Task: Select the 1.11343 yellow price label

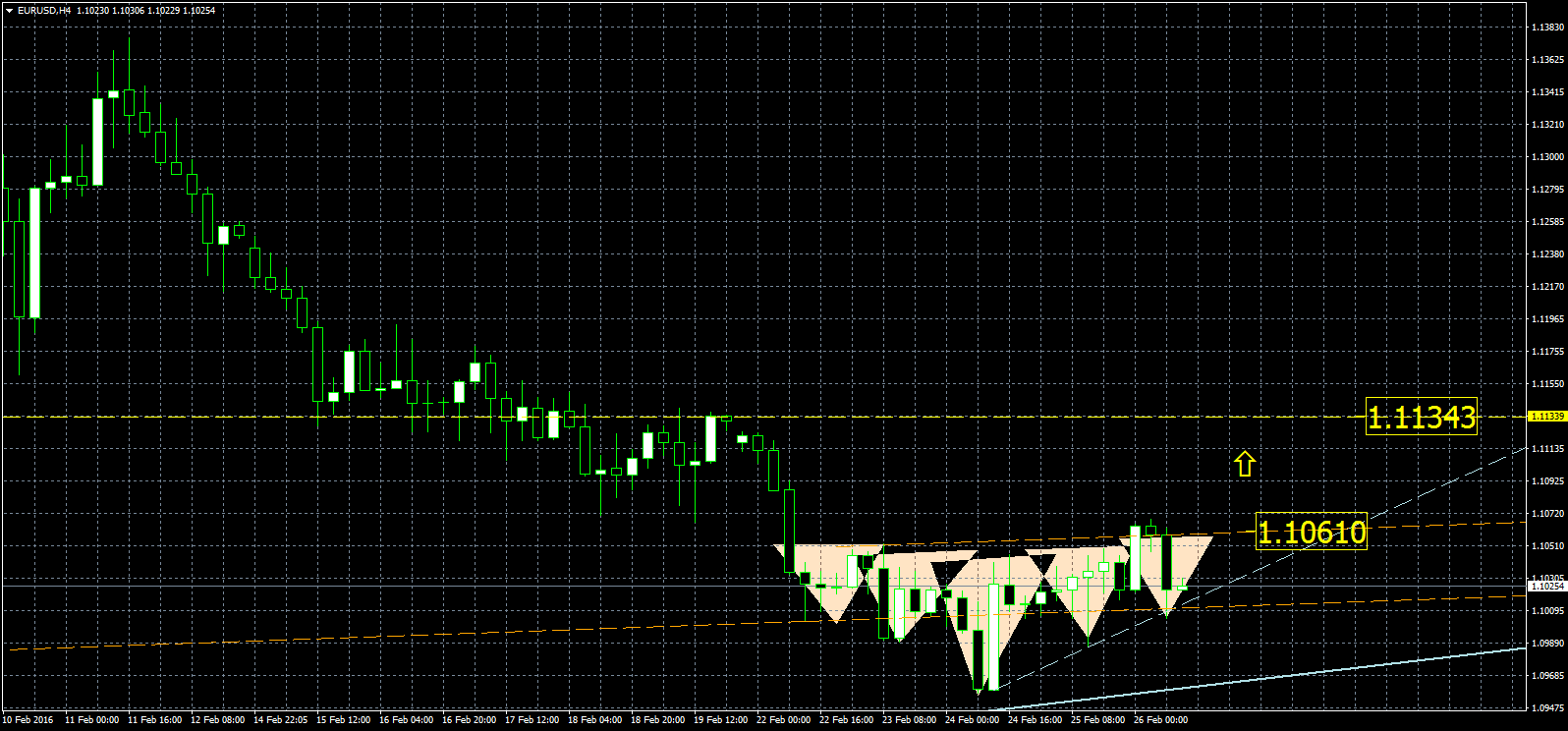Action: click(1421, 419)
